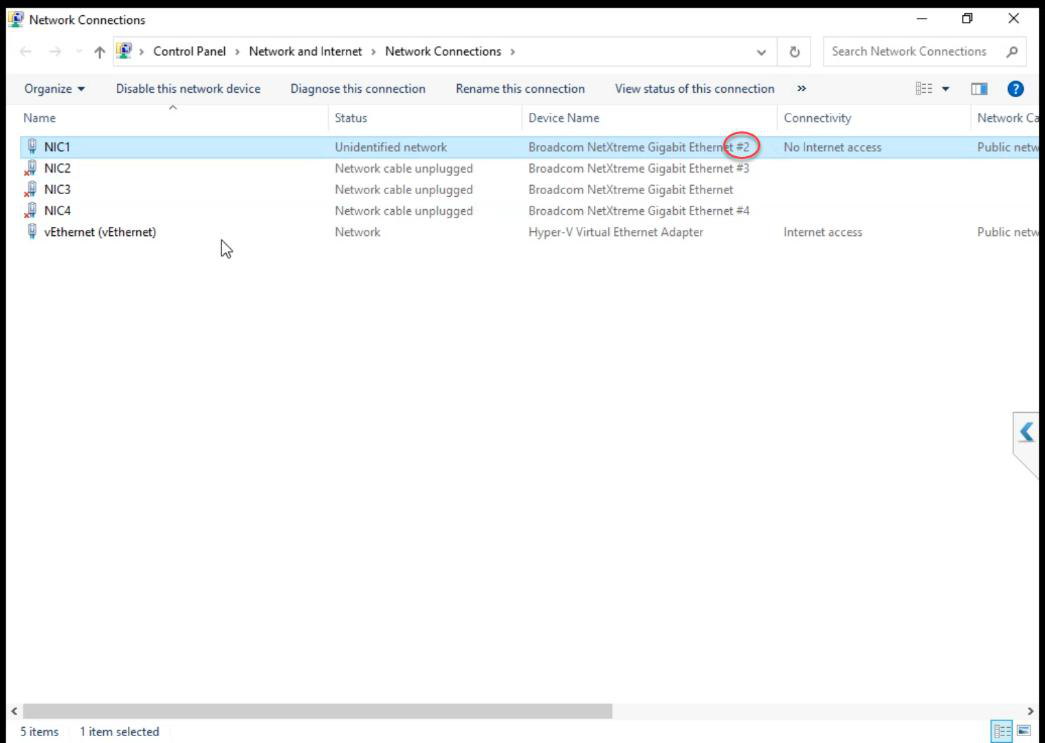The width and height of the screenshot is (1045, 743).
Task: Select the vEthernet (vEthernet) connection
Action: click(x=100, y=232)
